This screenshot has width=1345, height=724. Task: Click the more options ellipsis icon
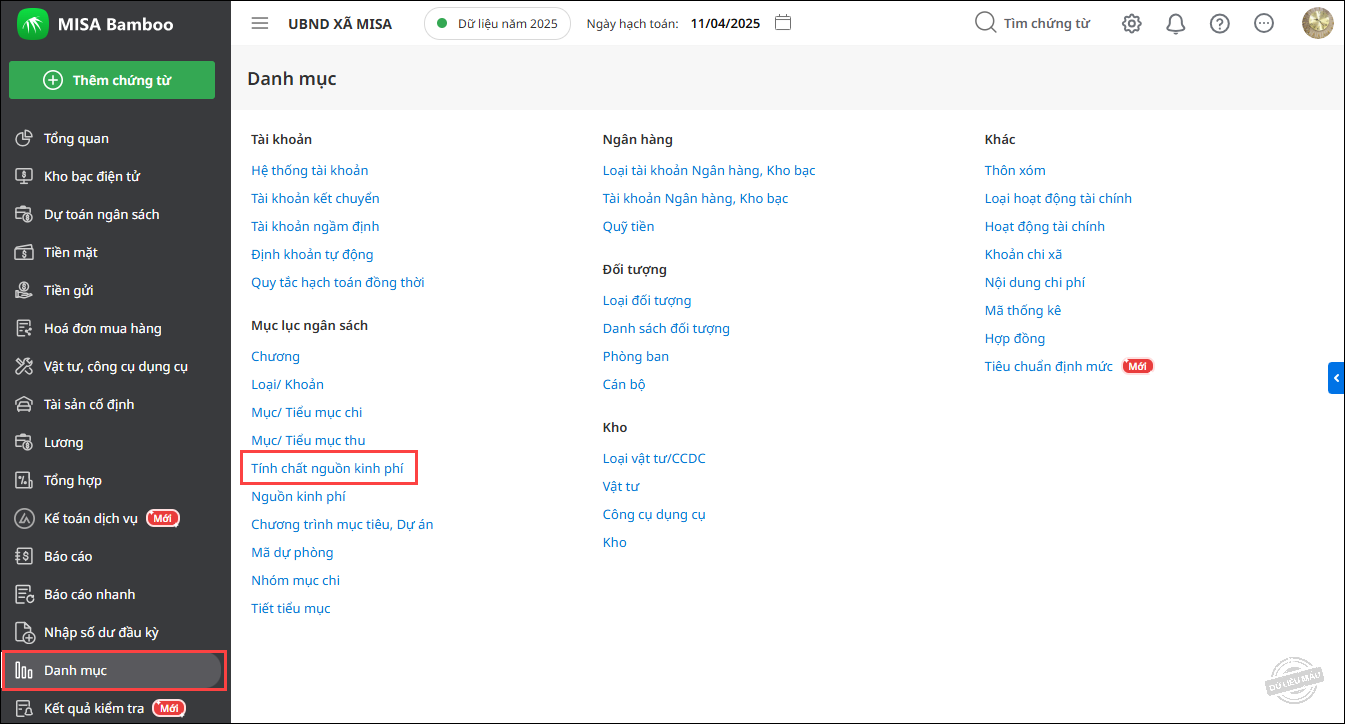[x=1264, y=23]
